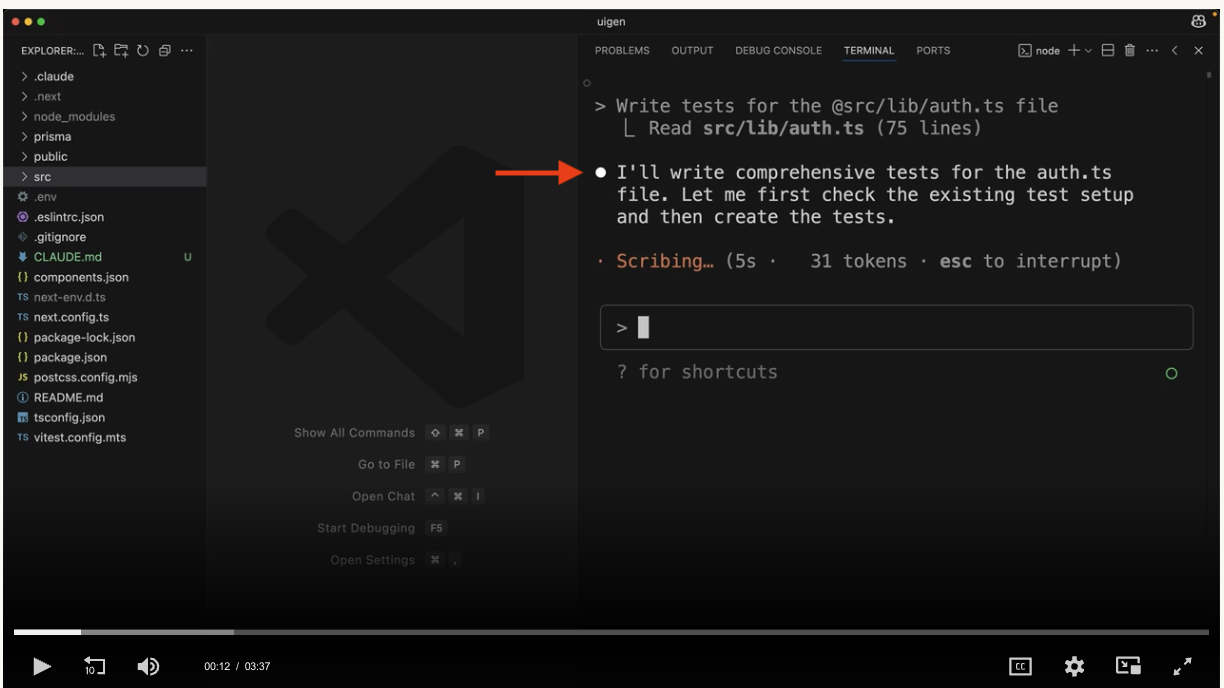Click the New Folder icon in Explorer header
The width and height of the screenshot is (1224, 688).
[x=121, y=50]
